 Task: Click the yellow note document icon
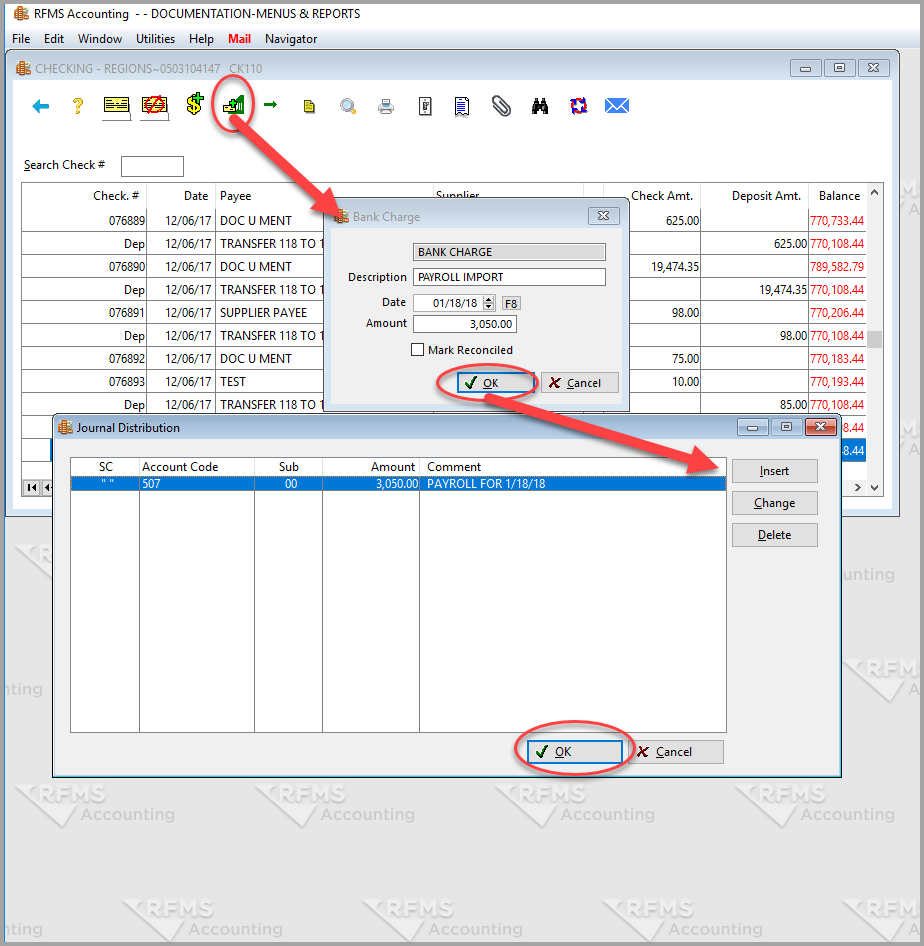309,107
